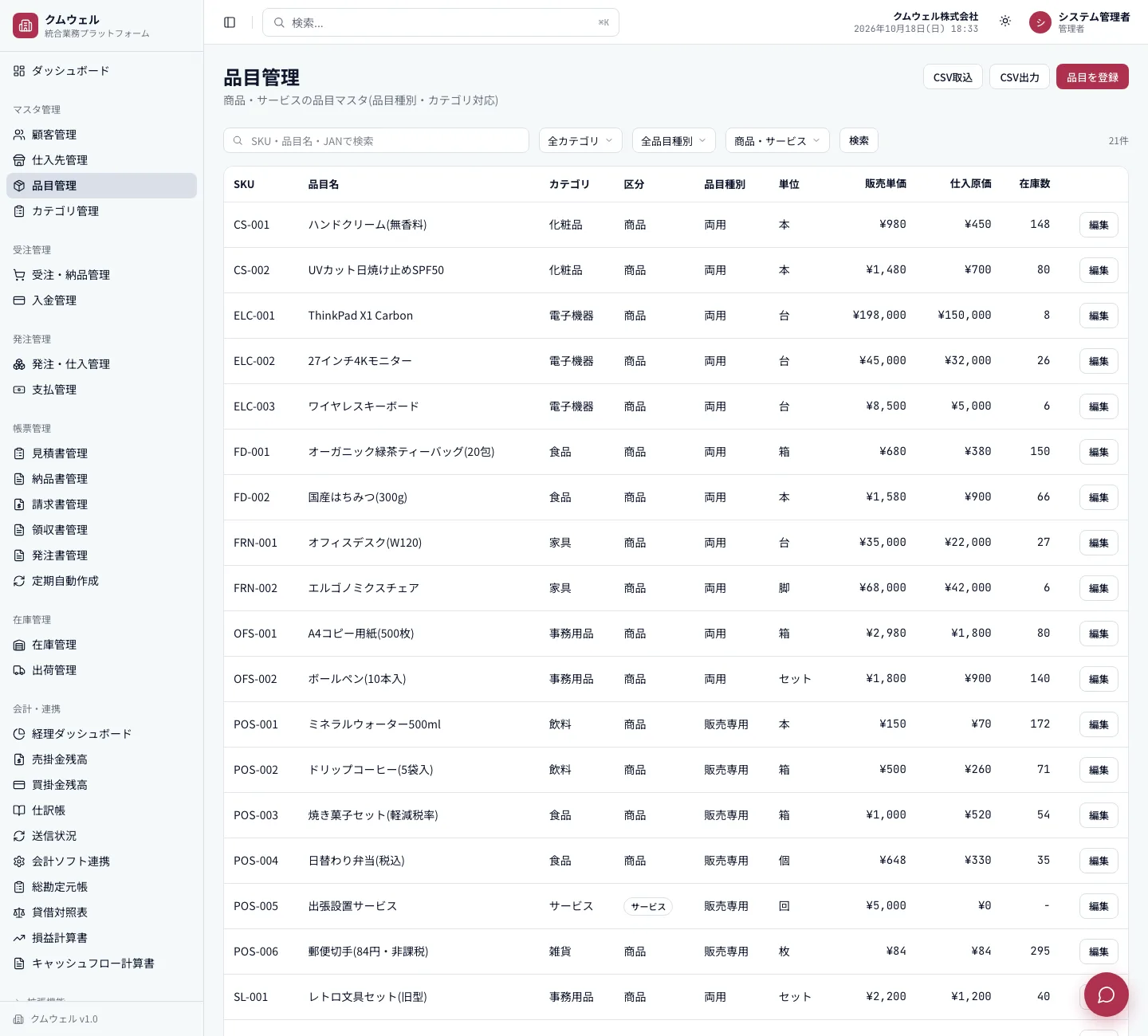Click the SKU cell OFS-002
This screenshot has height=1036, width=1148.
255,679
